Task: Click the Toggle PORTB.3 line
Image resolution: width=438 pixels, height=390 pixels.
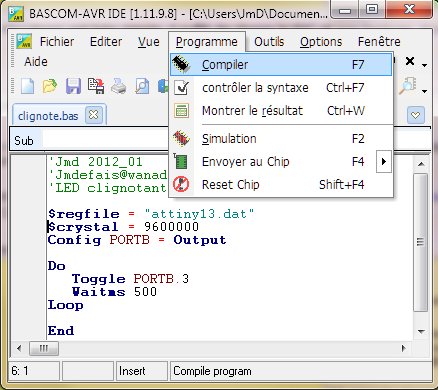Action: [130, 279]
